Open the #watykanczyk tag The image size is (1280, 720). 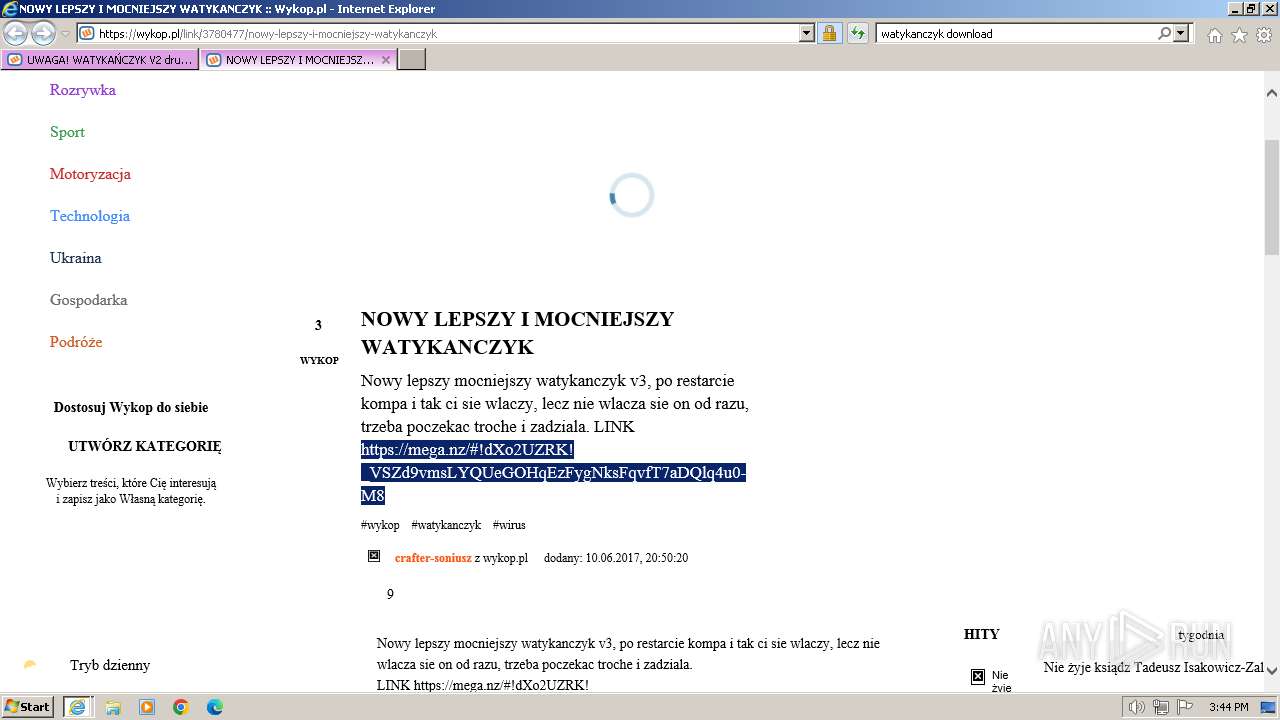click(x=446, y=525)
